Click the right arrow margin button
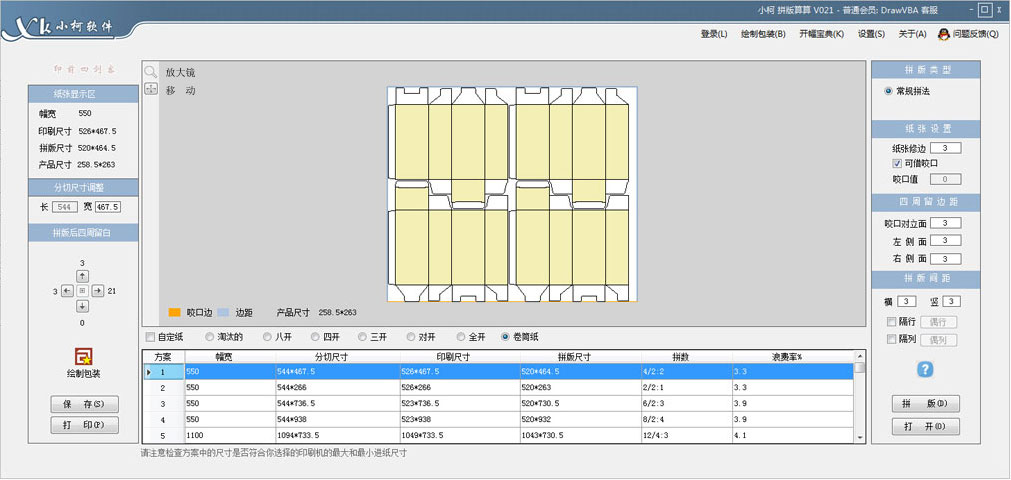 pyautogui.click(x=97, y=290)
